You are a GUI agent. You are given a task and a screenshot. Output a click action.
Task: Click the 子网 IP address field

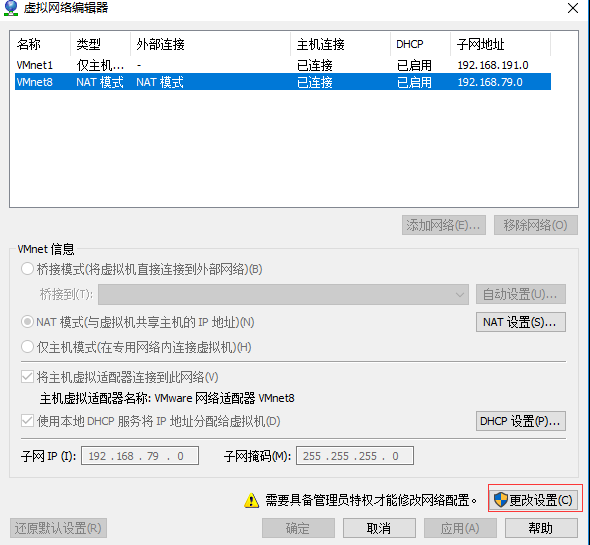tap(140, 456)
